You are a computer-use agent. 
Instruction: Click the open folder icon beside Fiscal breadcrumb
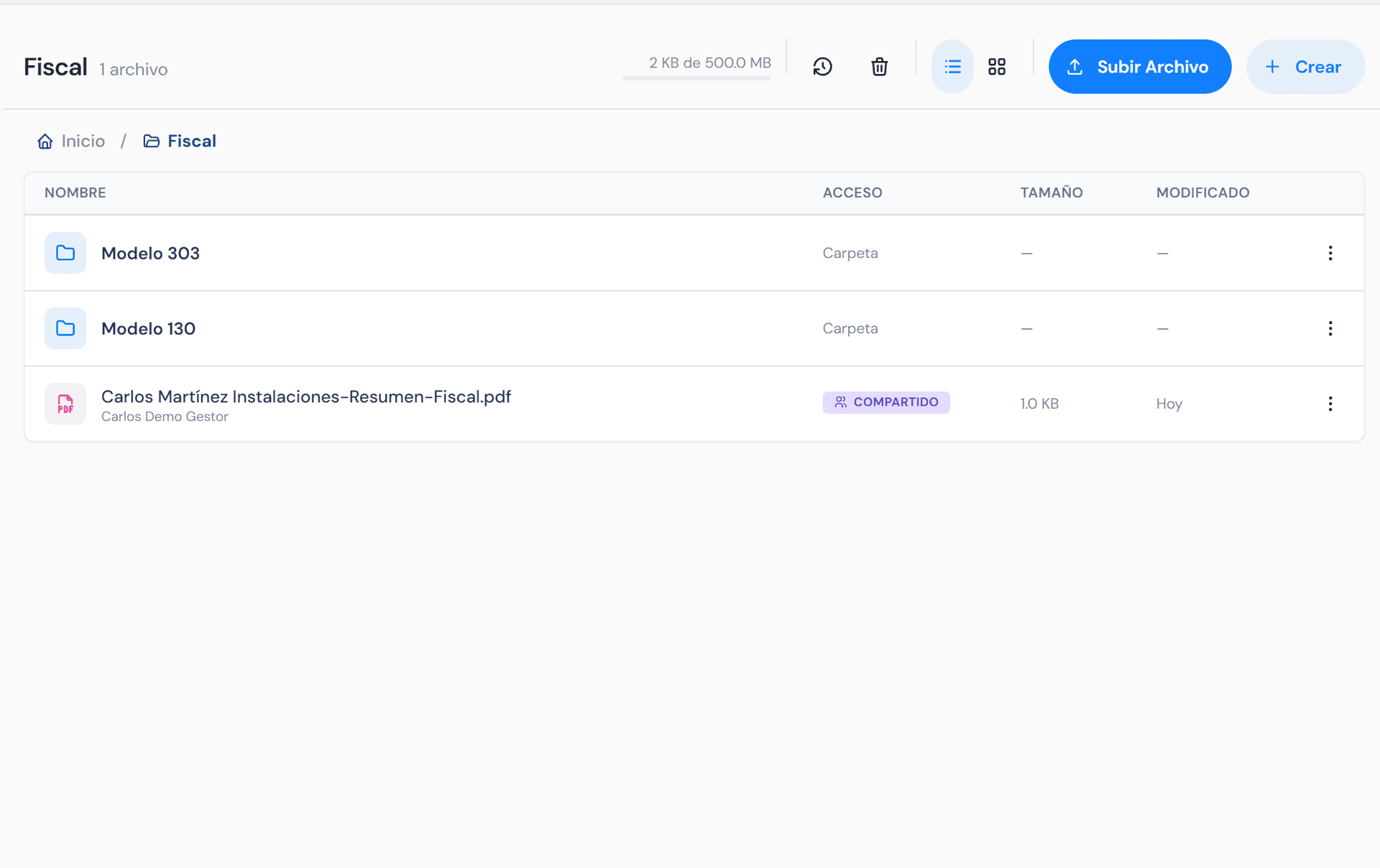[151, 141]
